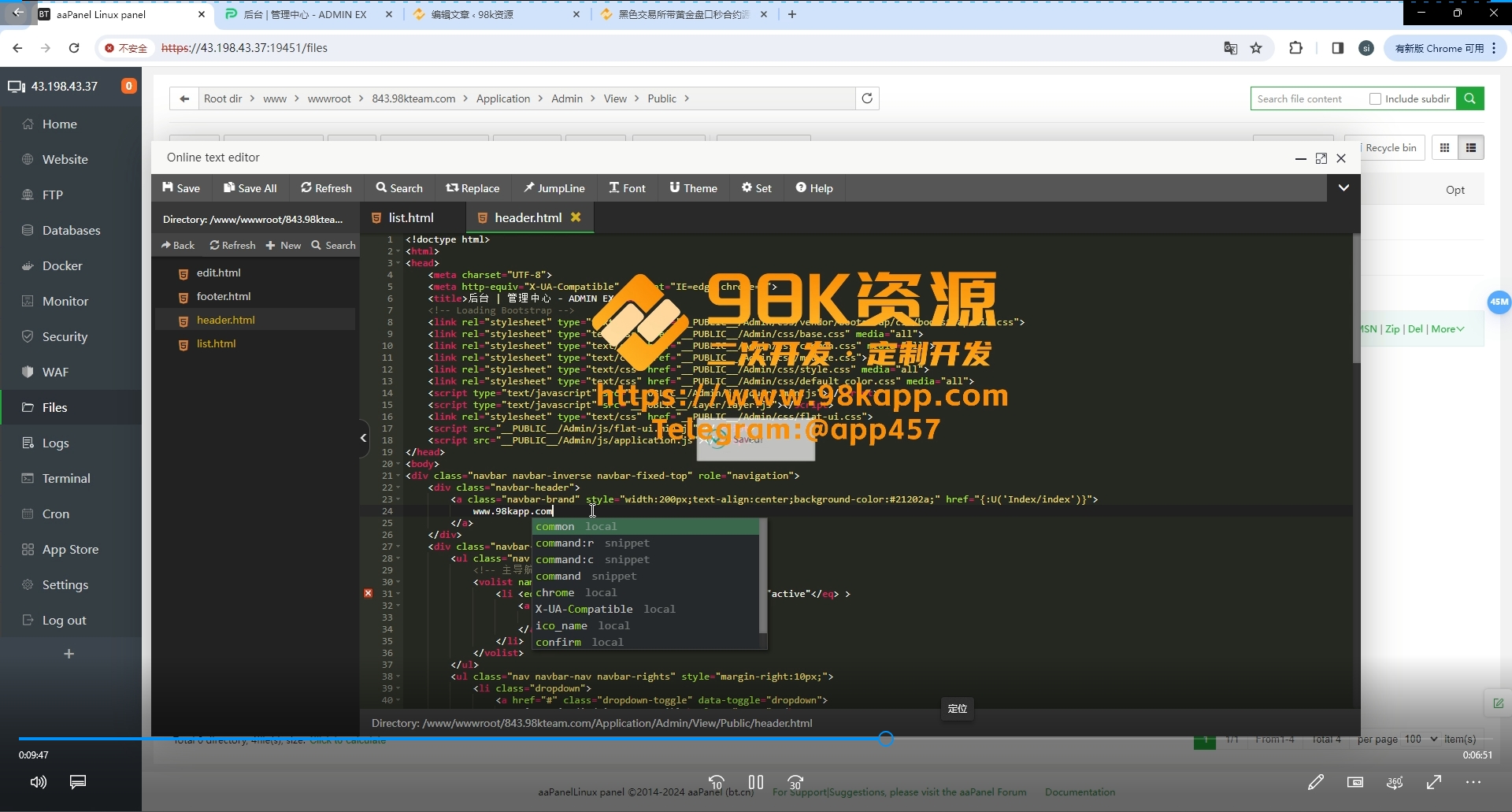Screen dimensions: 1512x812
Task: Switch file manager to grid view
Action: coord(1444,147)
